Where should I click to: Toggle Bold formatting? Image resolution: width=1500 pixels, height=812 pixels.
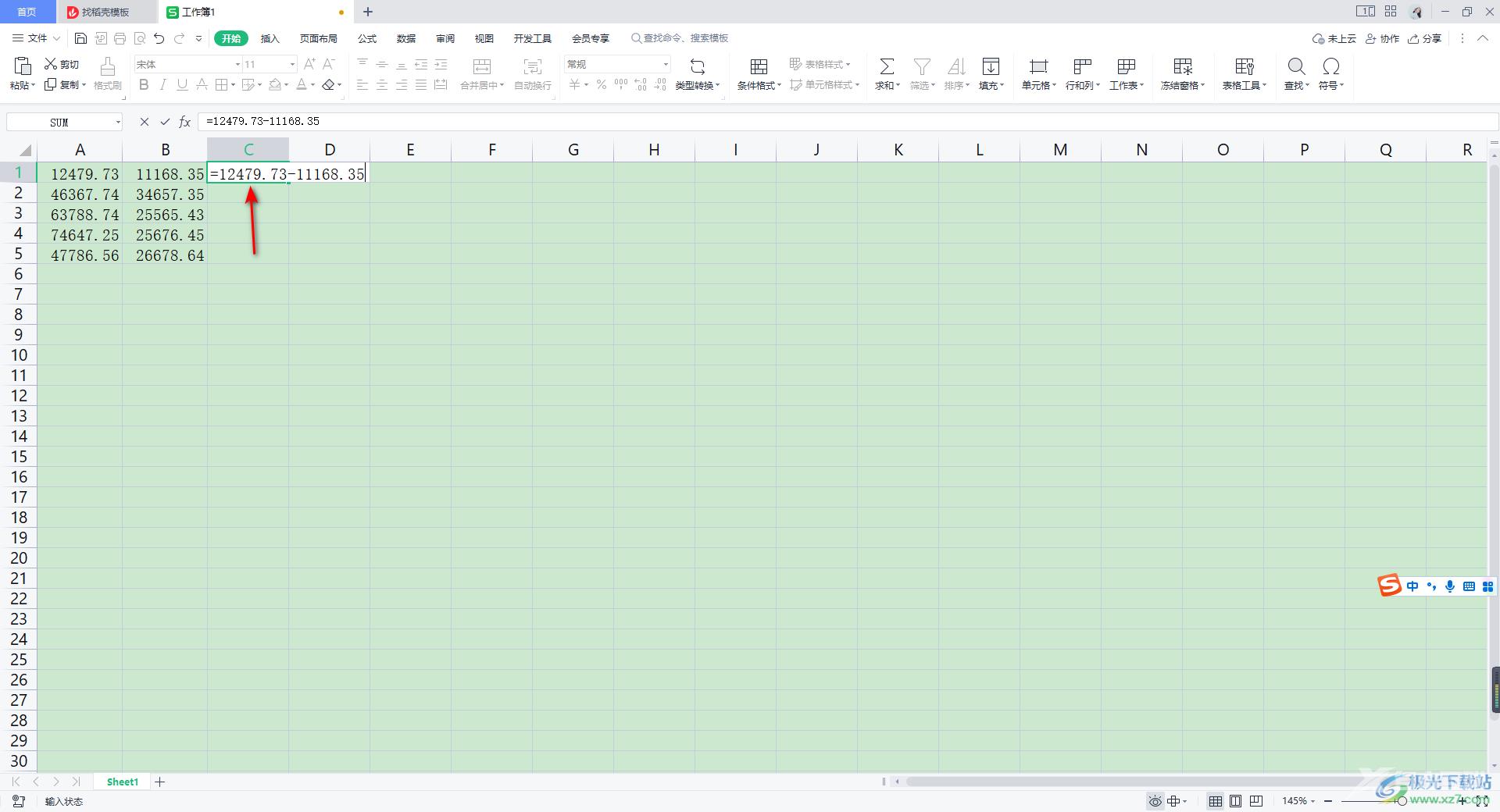click(x=144, y=84)
